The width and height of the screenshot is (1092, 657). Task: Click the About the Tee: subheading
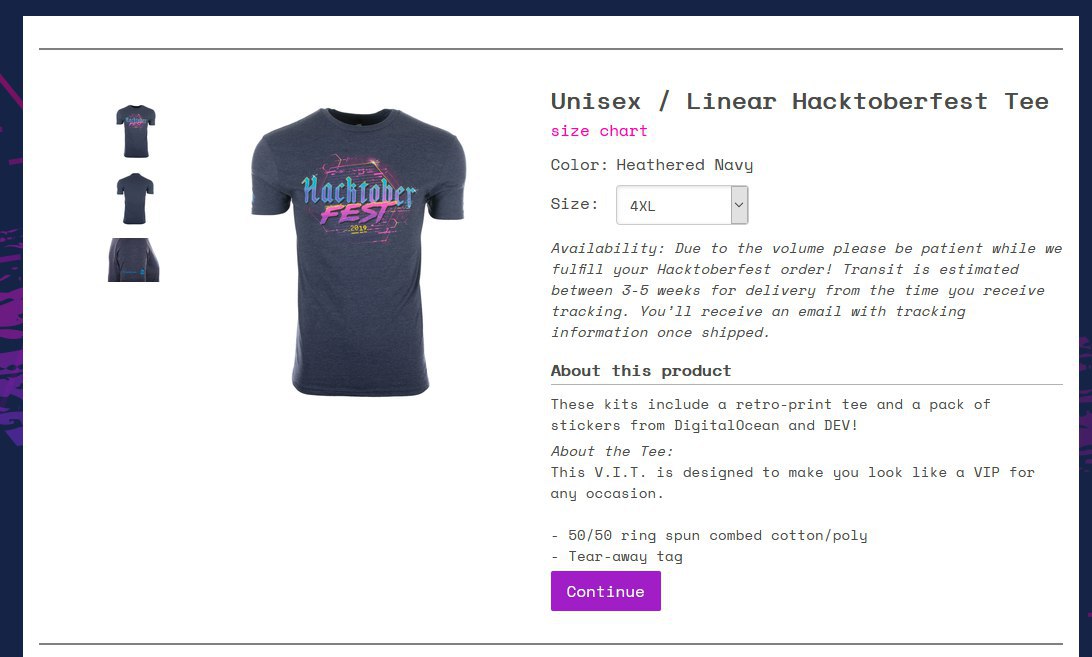pyautogui.click(x=612, y=451)
